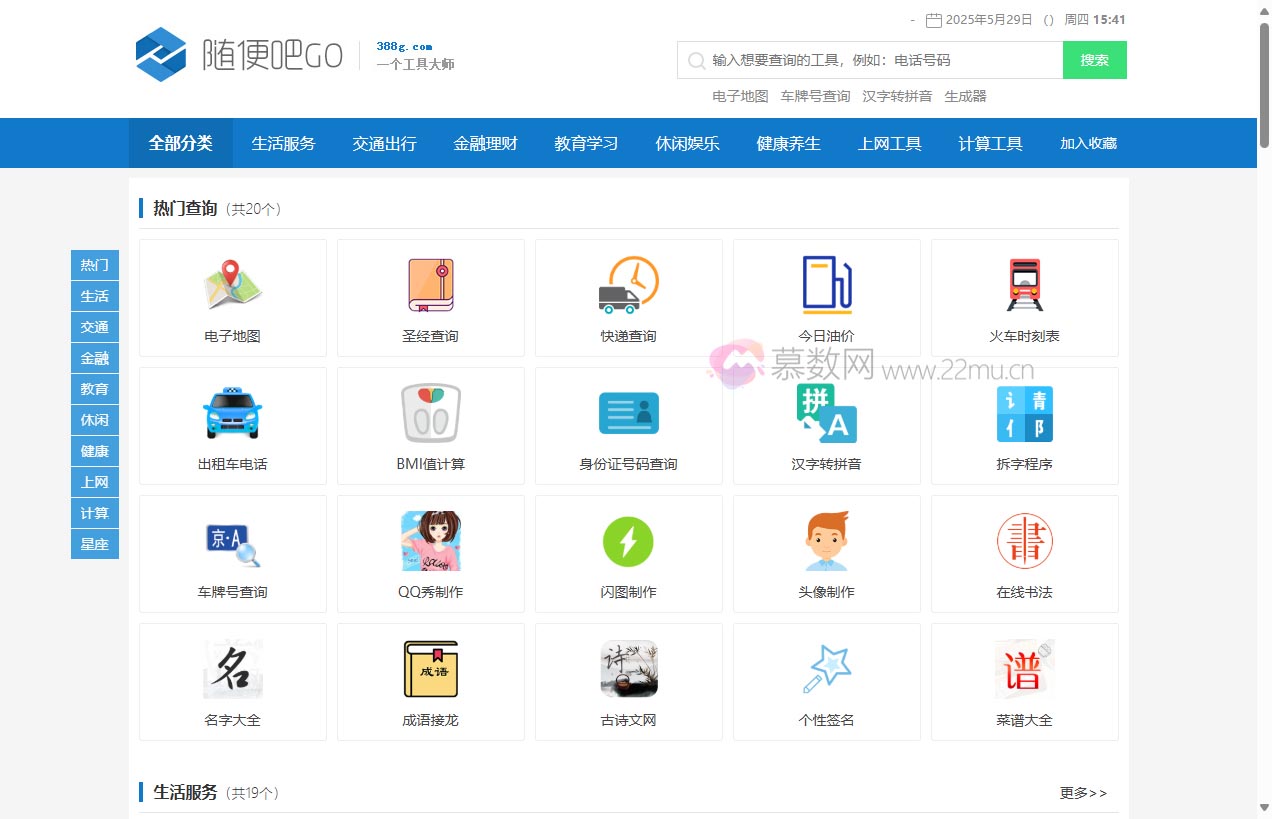Switch to the 健康养生 category tab
The height and width of the screenshot is (819, 1272).
[x=788, y=143]
